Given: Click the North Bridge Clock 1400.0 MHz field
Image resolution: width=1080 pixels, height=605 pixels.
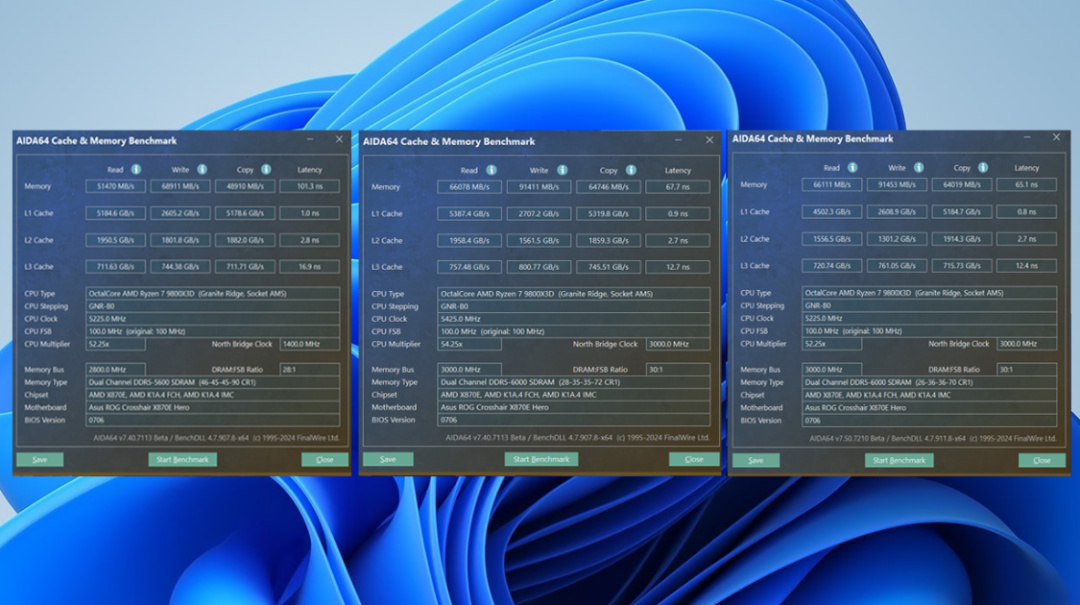Looking at the screenshot, I should (310, 344).
